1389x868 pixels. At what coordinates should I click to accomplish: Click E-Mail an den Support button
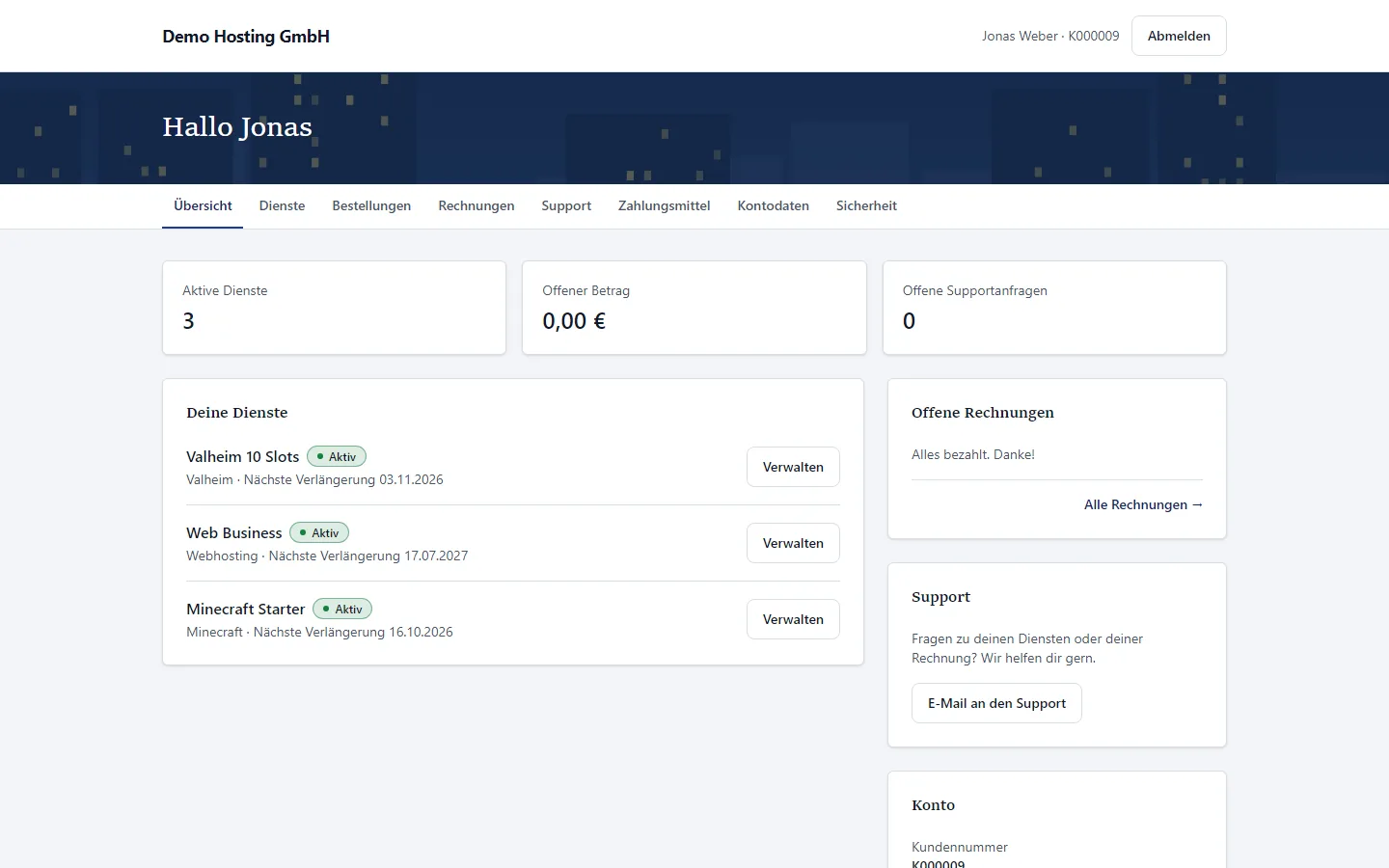(996, 703)
